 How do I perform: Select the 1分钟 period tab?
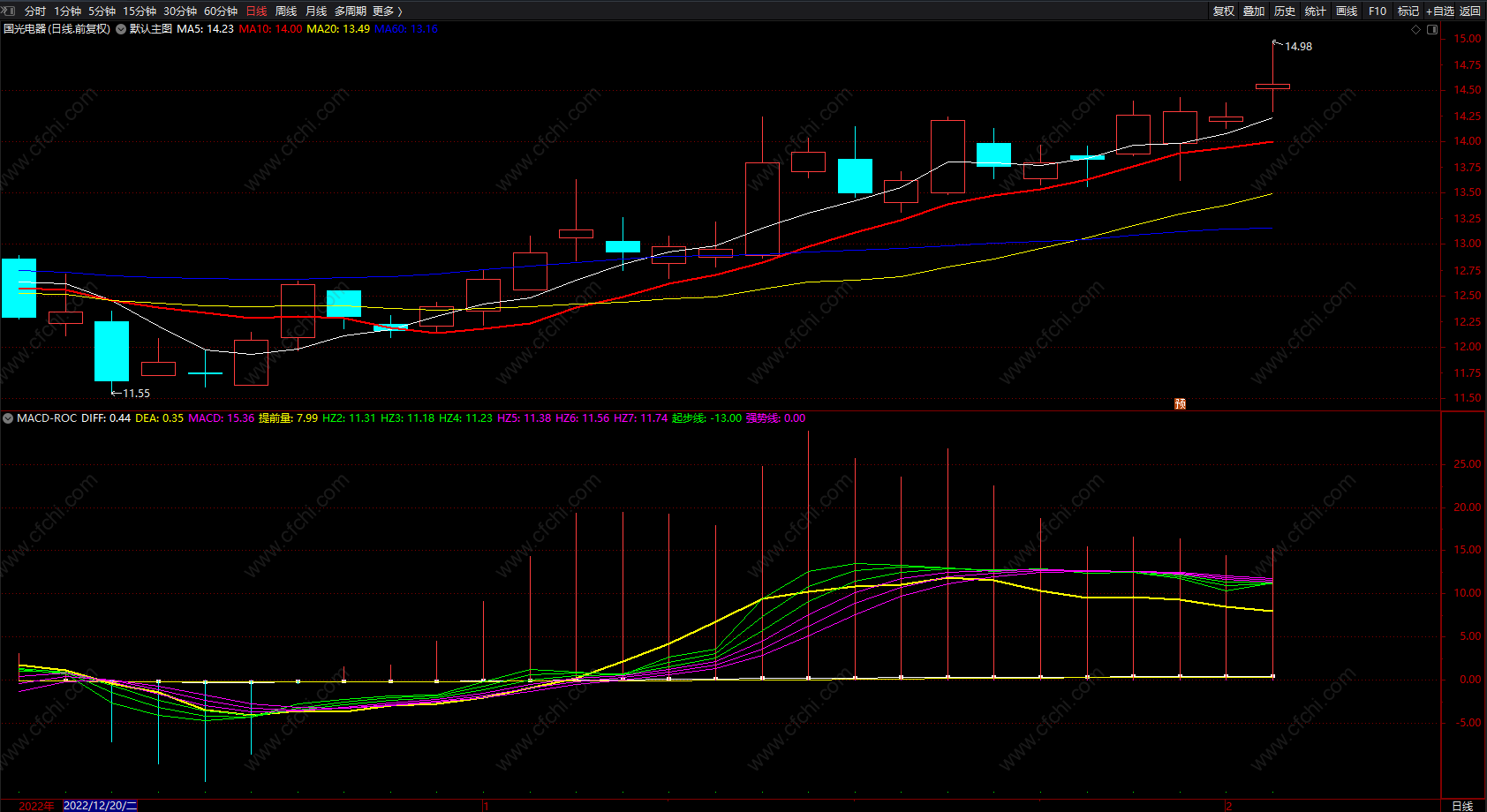(x=67, y=11)
